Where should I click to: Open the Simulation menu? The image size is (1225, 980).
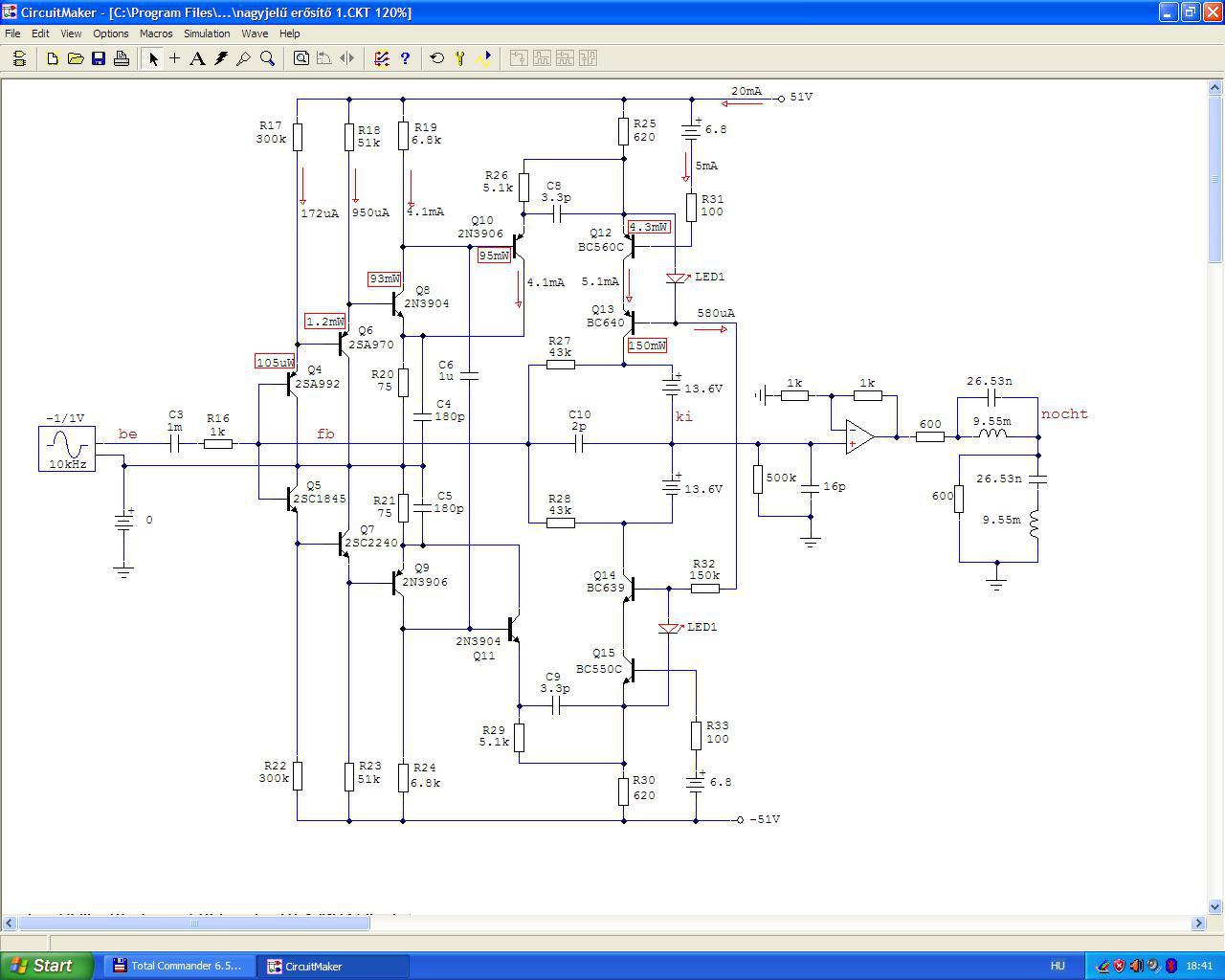207,33
